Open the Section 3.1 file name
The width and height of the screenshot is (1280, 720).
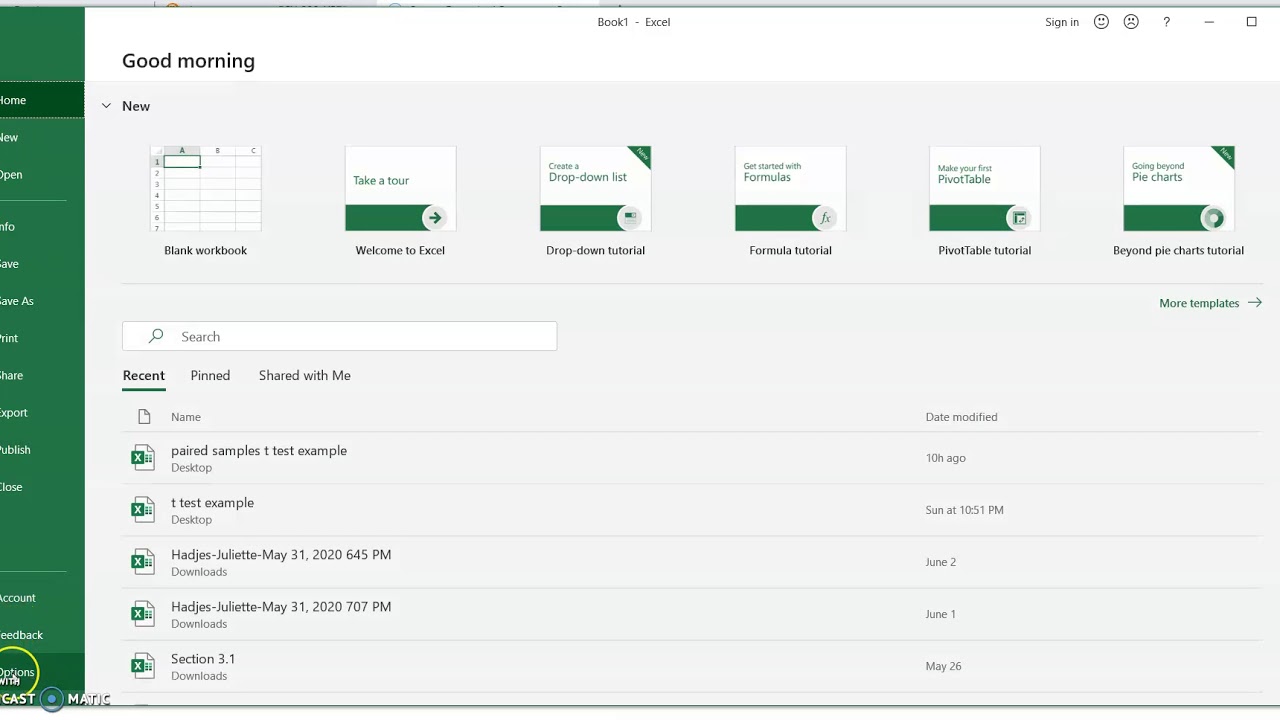point(203,659)
